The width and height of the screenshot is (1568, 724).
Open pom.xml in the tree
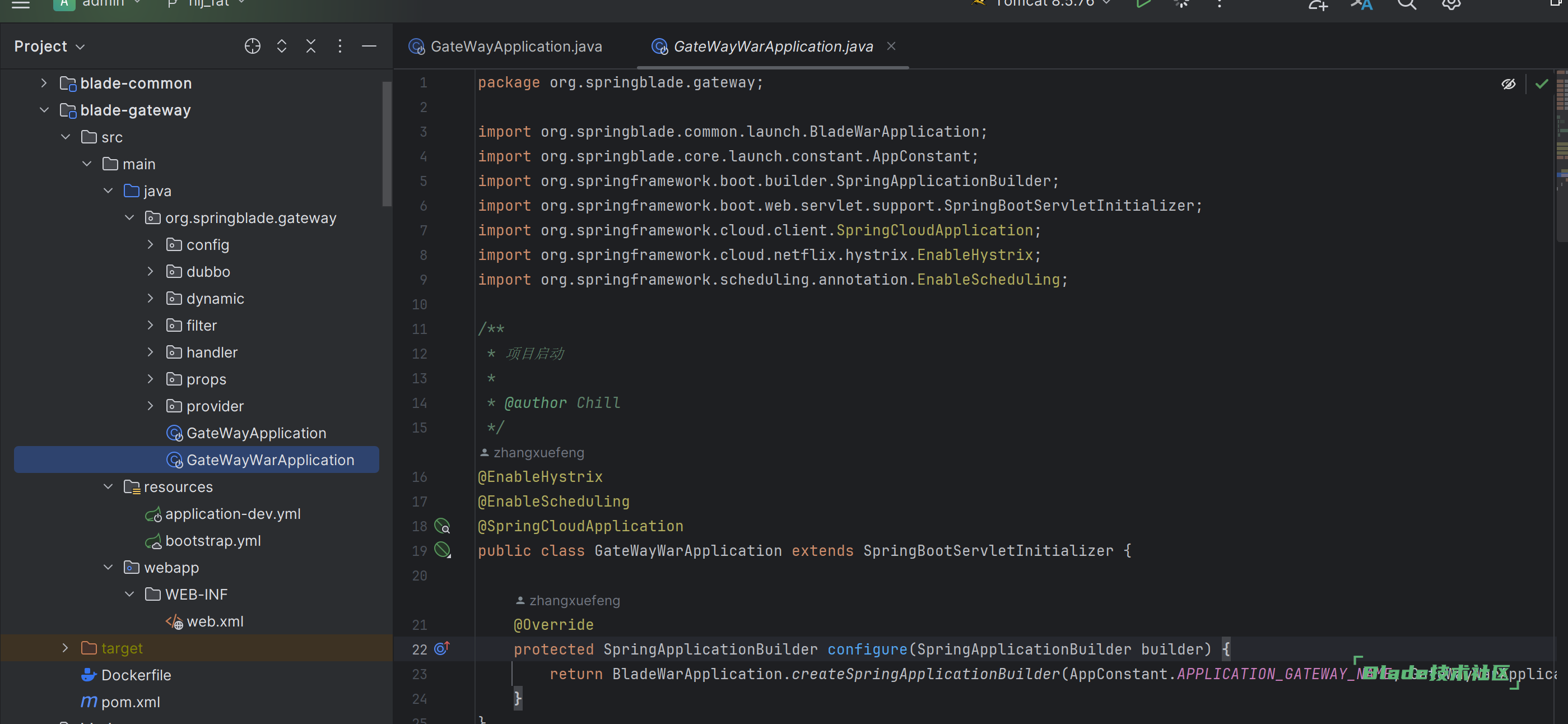tap(120, 702)
